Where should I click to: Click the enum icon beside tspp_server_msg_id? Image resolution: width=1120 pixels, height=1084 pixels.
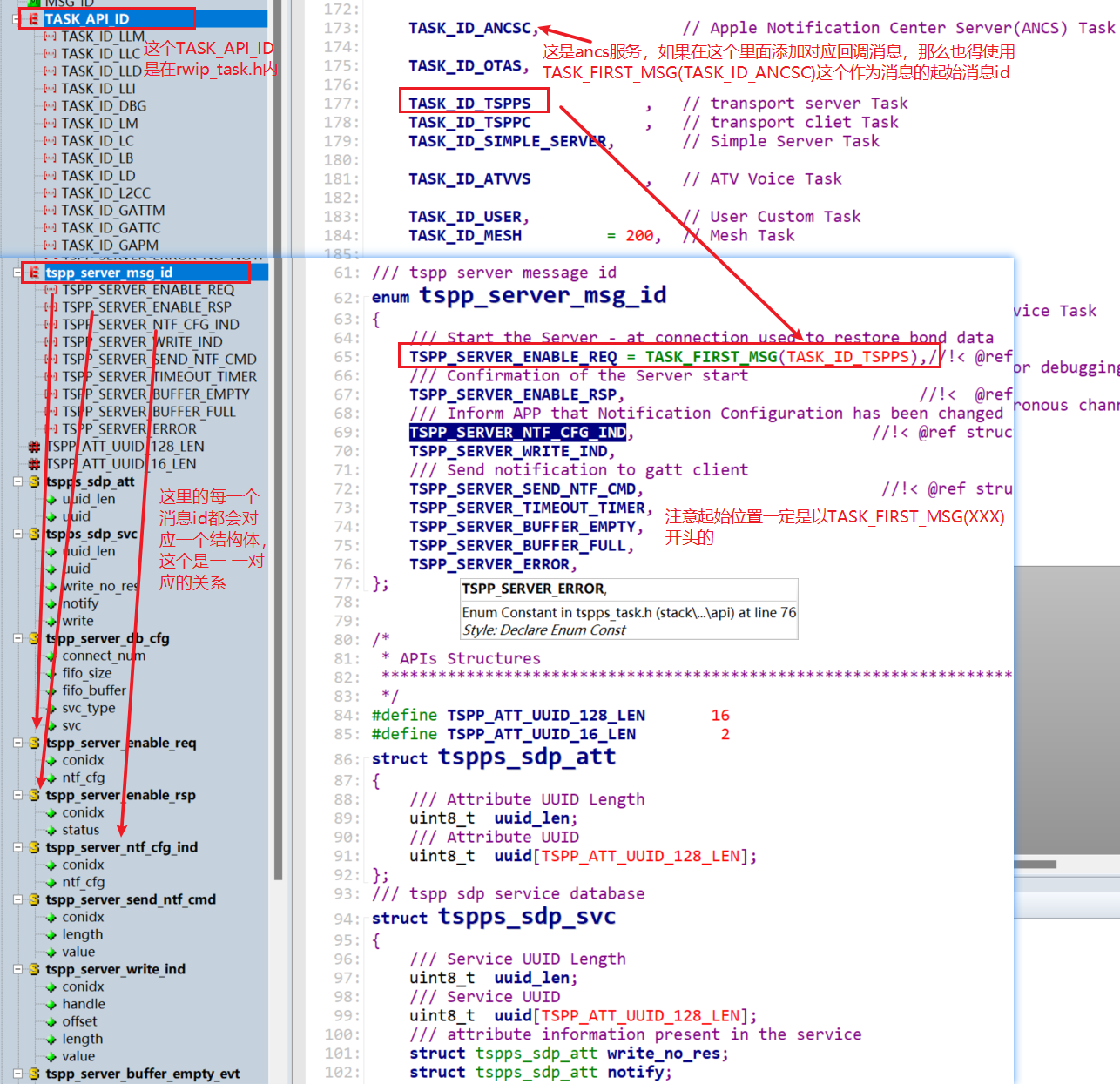point(34,273)
